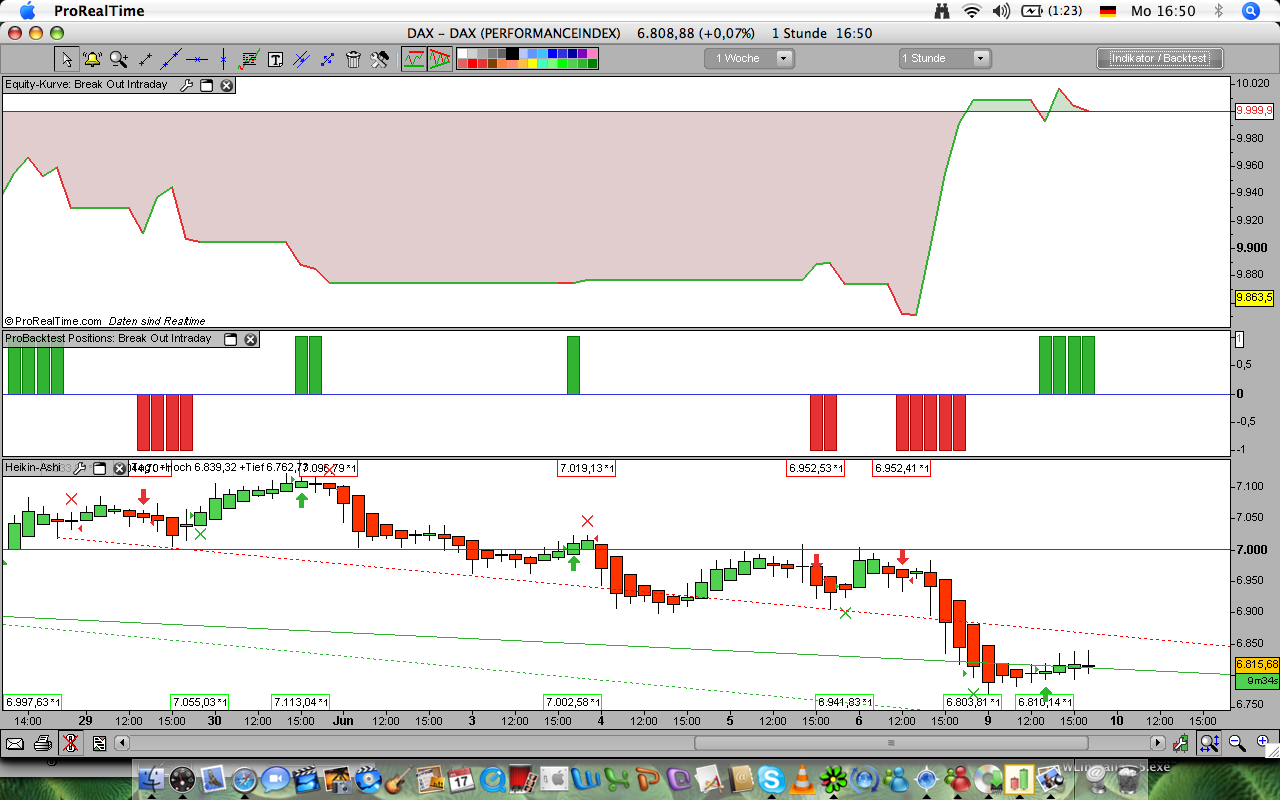This screenshot has height=800, width=1280.
Task: Click the envelope mail icon below chart
Action: pos(15,743)
